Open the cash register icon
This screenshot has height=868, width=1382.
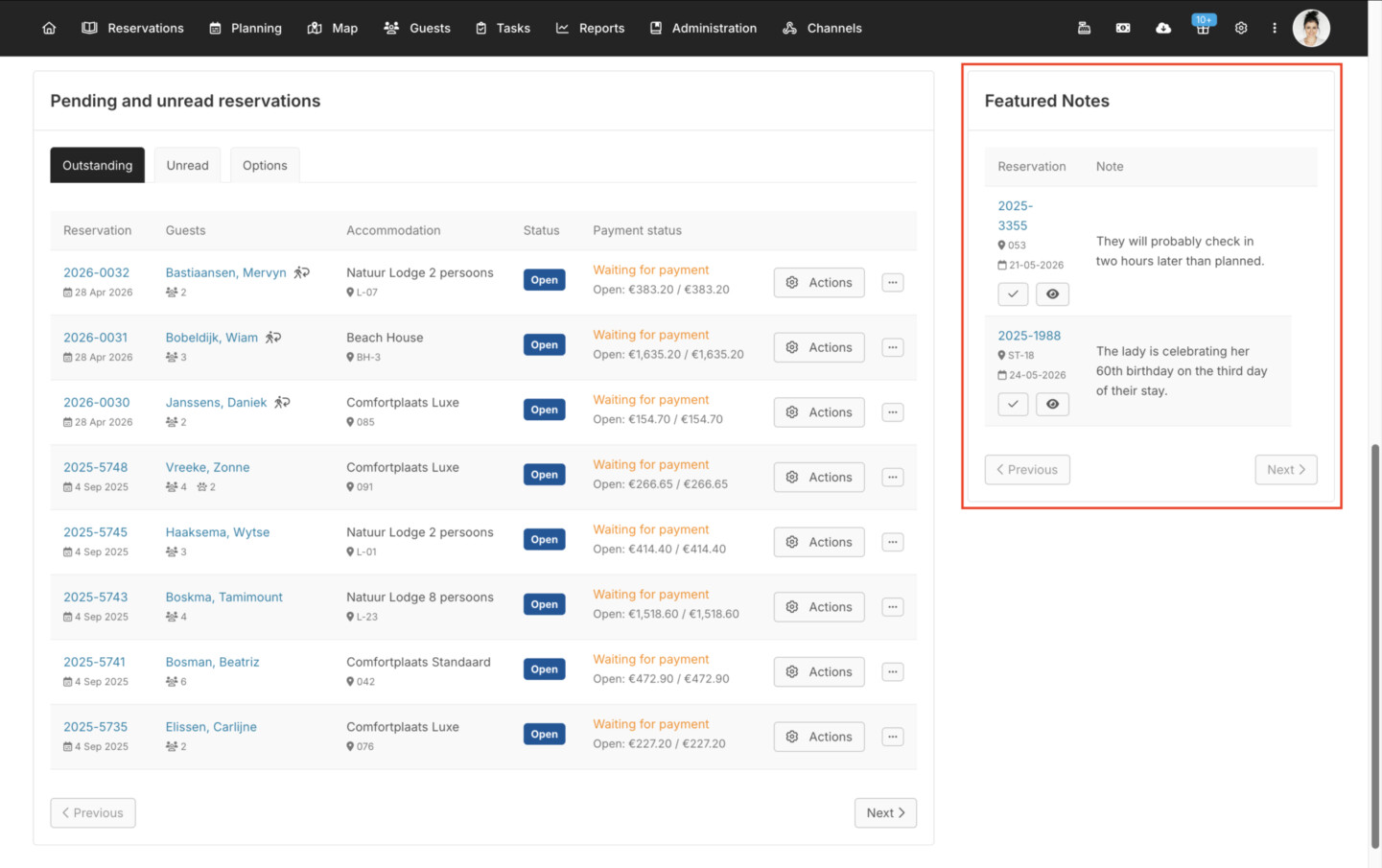(x=1084, y=28)
